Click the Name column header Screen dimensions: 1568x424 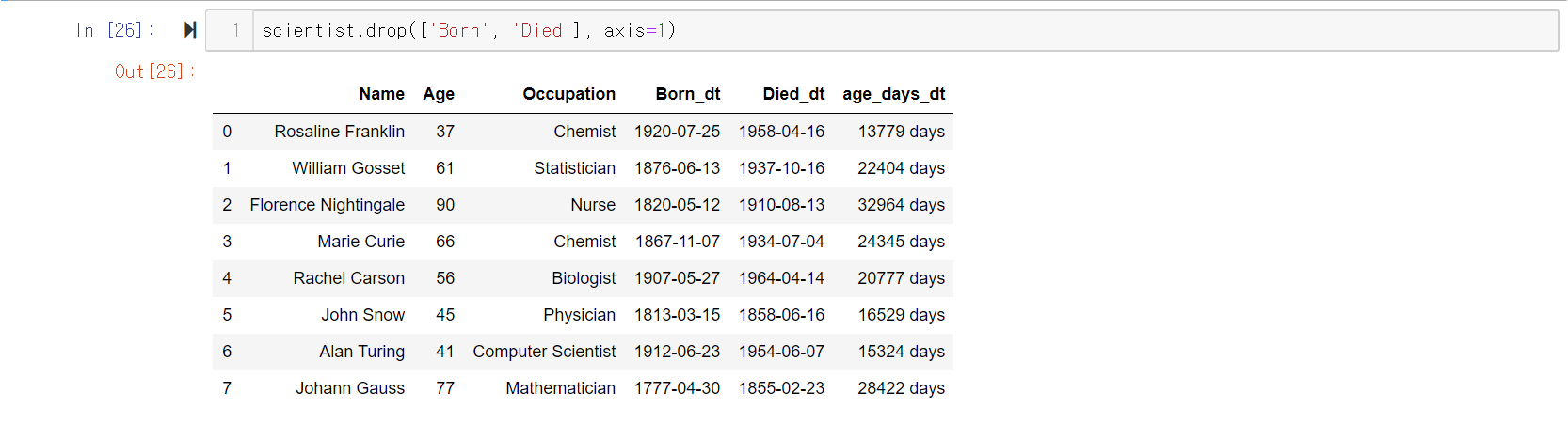point(381,94)
